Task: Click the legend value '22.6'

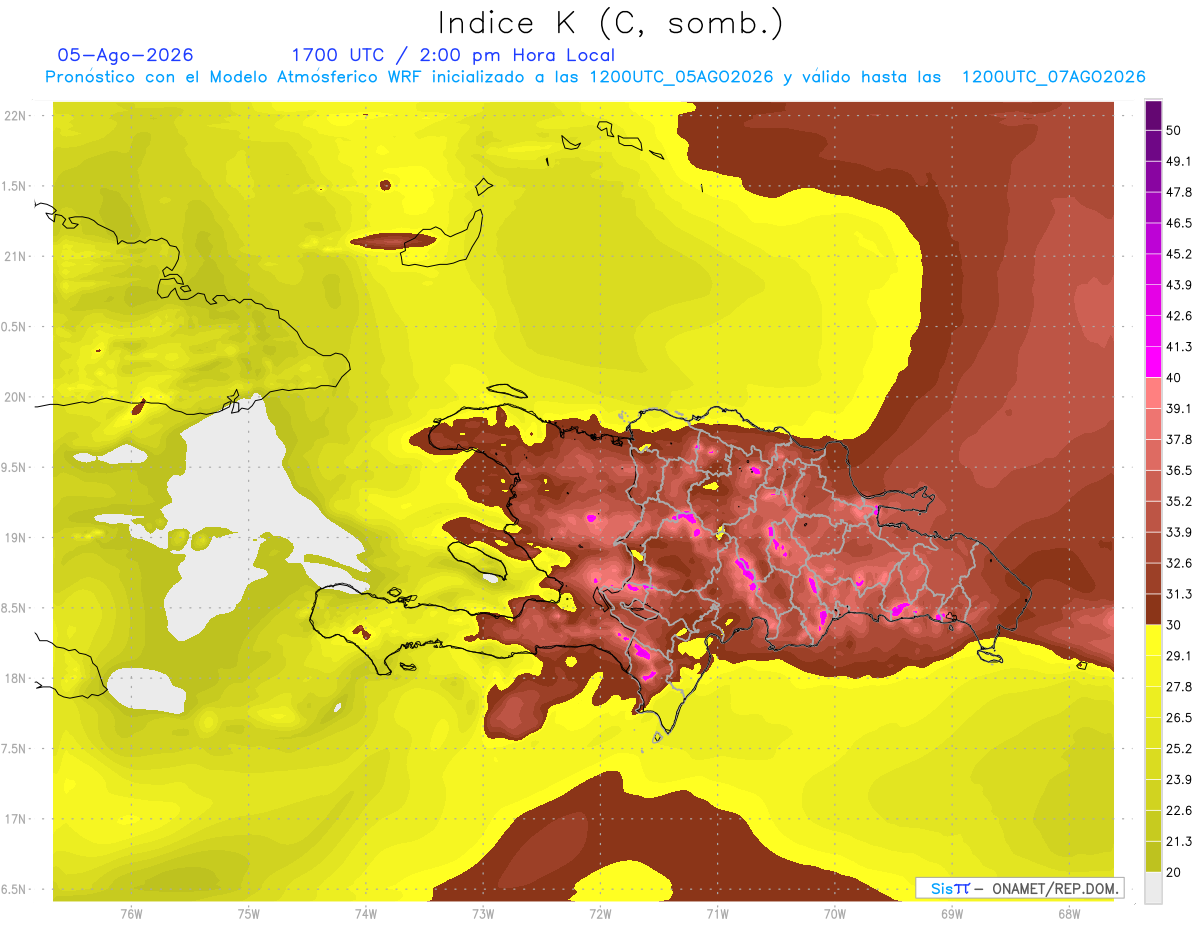Action: (x=1179, y=811)
